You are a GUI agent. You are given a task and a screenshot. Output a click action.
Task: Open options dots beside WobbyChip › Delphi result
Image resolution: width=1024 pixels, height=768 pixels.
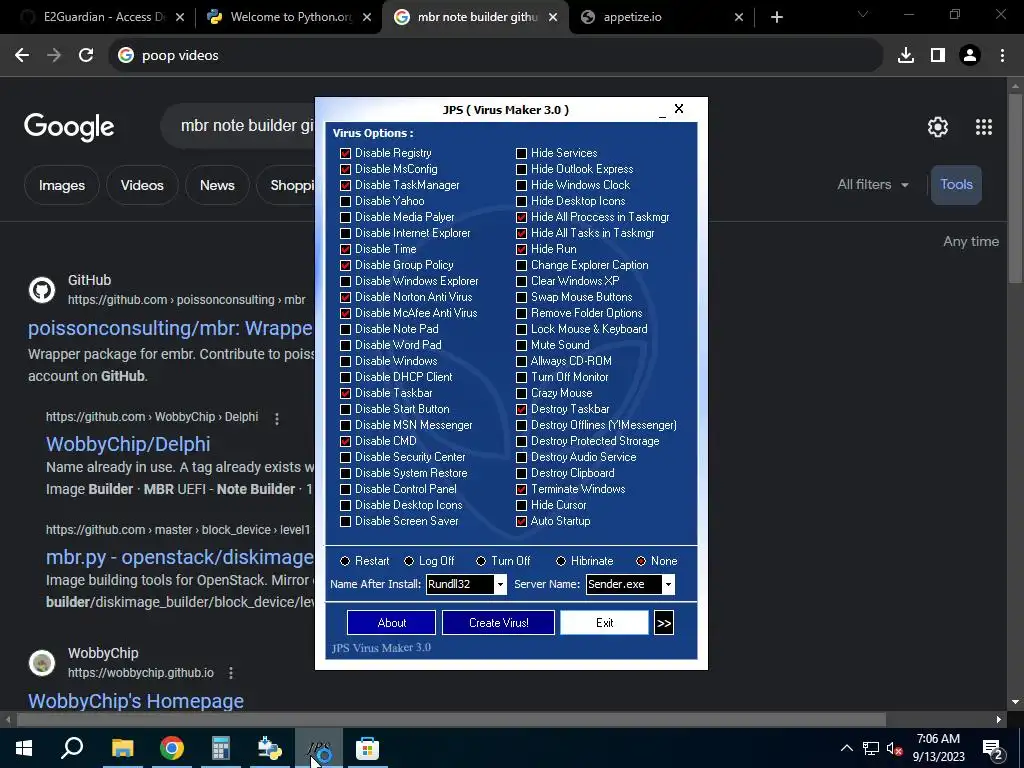click(277, 419)
